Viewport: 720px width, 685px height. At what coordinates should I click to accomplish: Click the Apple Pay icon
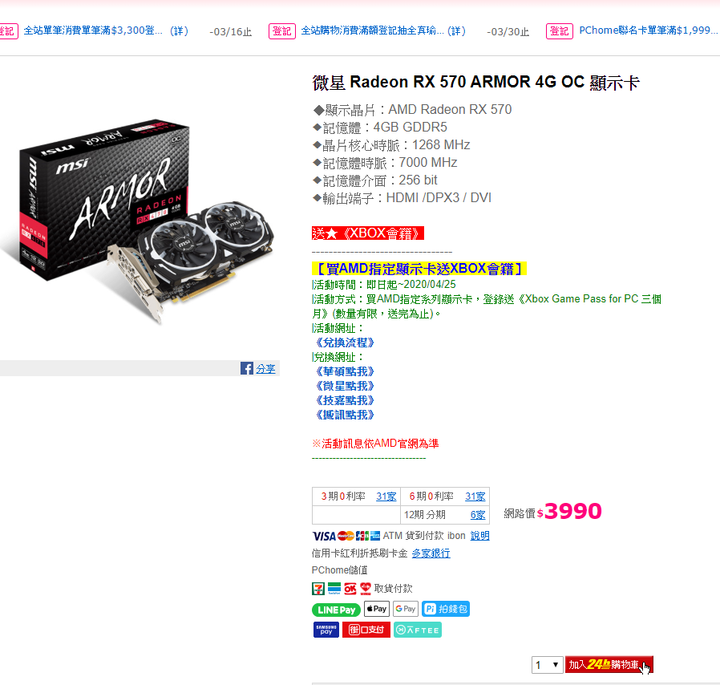377,609
